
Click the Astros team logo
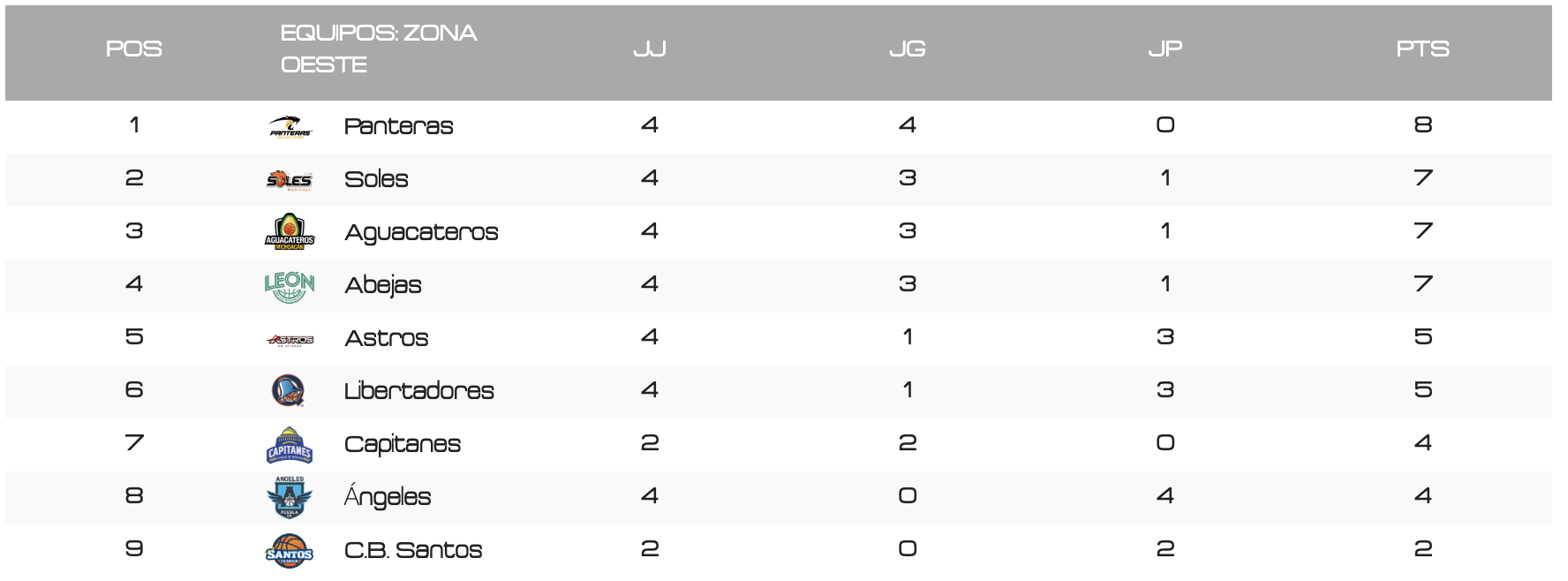(290, 339)
